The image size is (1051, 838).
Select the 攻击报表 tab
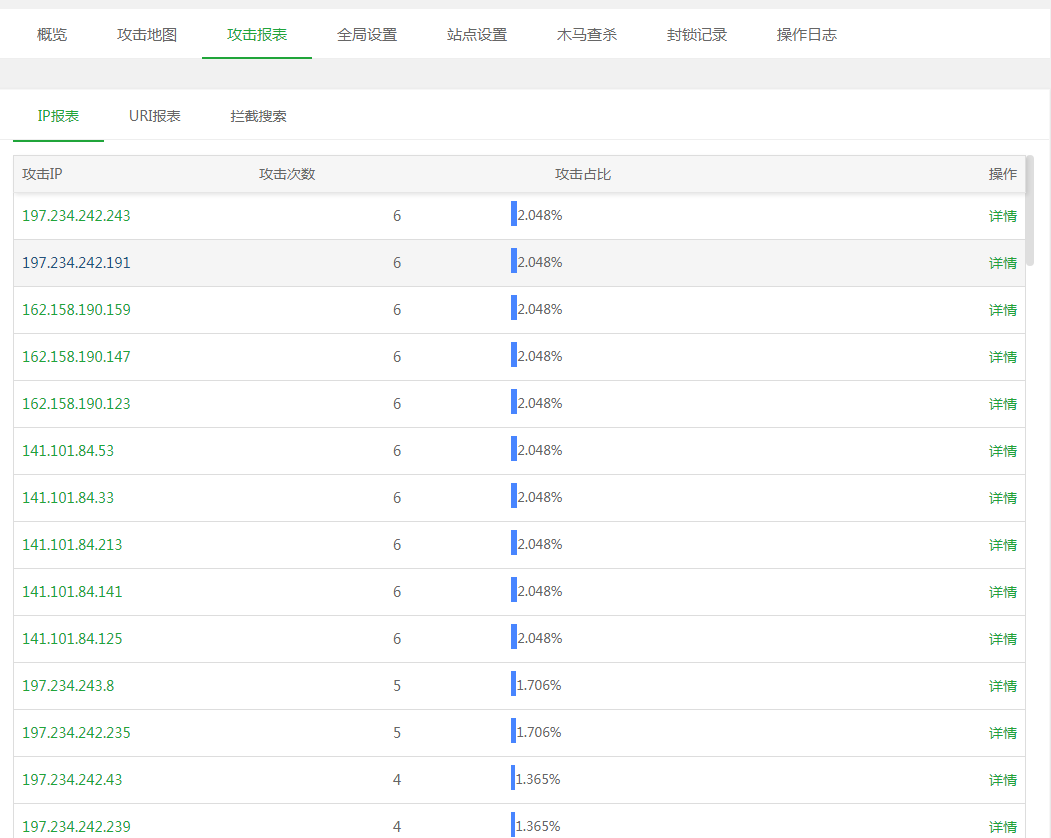pyautogui.click(x=257, y=35)
